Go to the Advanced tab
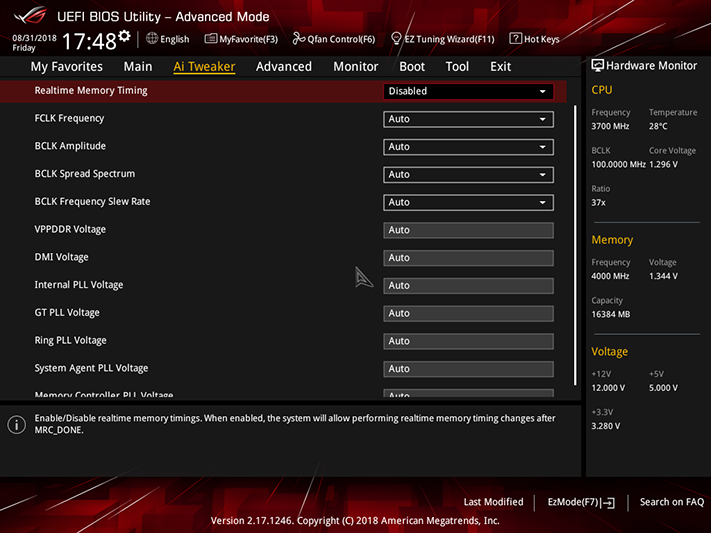Image resolution: width=711 pixels, height=533 pixels. click(x=284, y=67)
